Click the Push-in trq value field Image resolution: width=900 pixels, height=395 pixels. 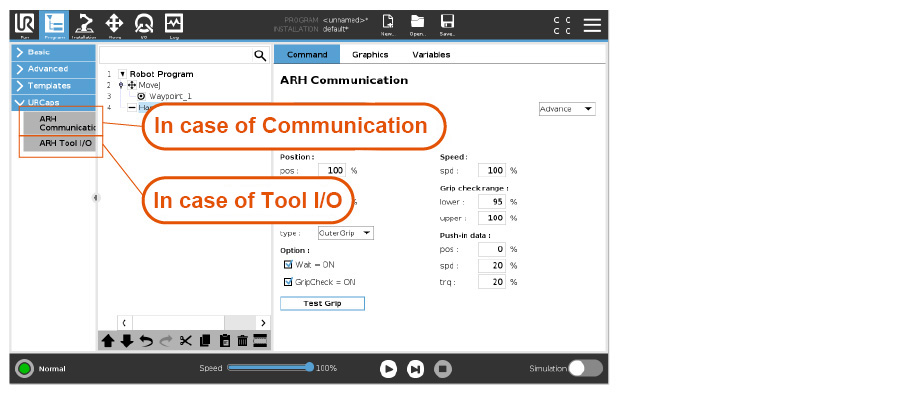[492, 282]
